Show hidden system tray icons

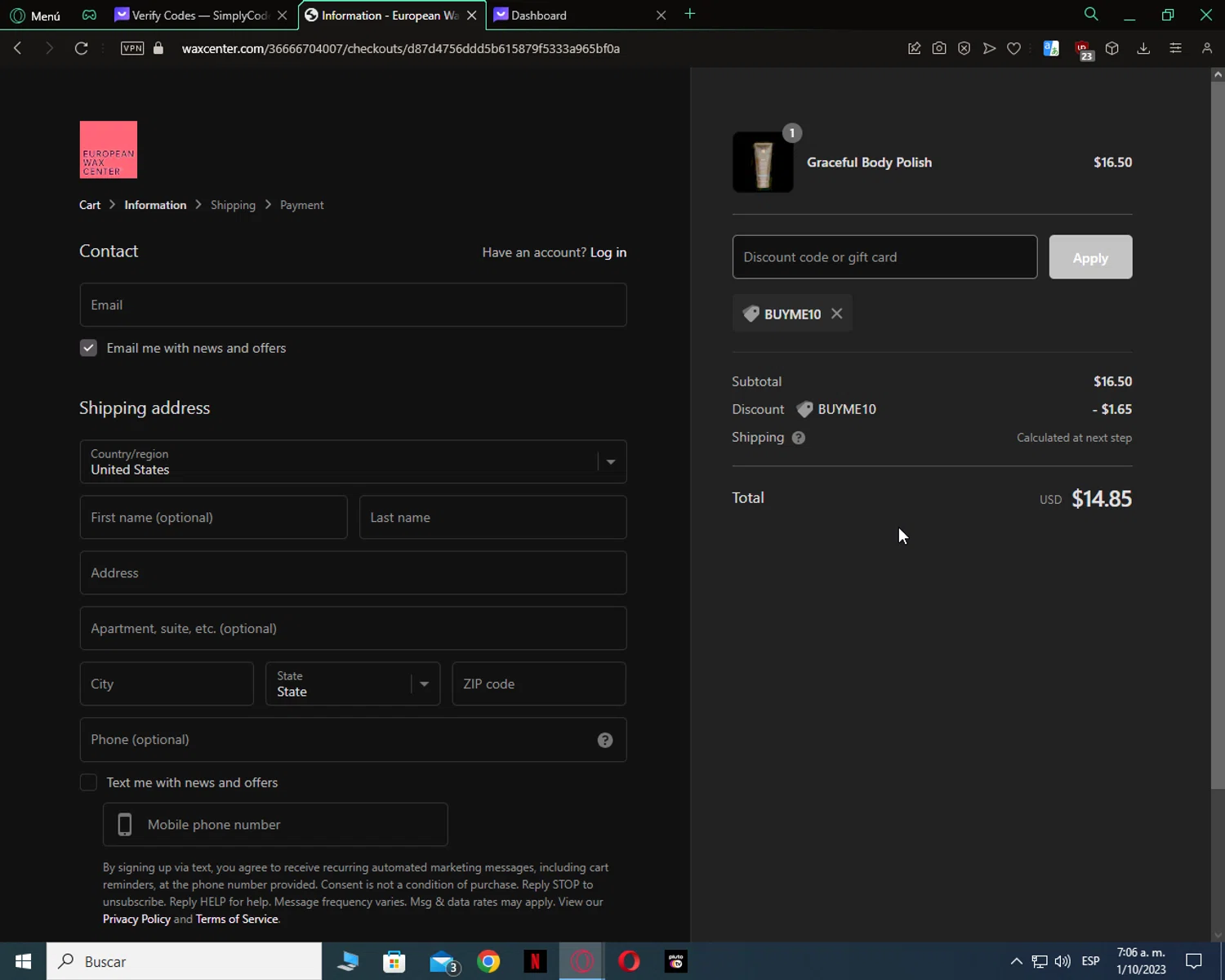pos(1016,961)
